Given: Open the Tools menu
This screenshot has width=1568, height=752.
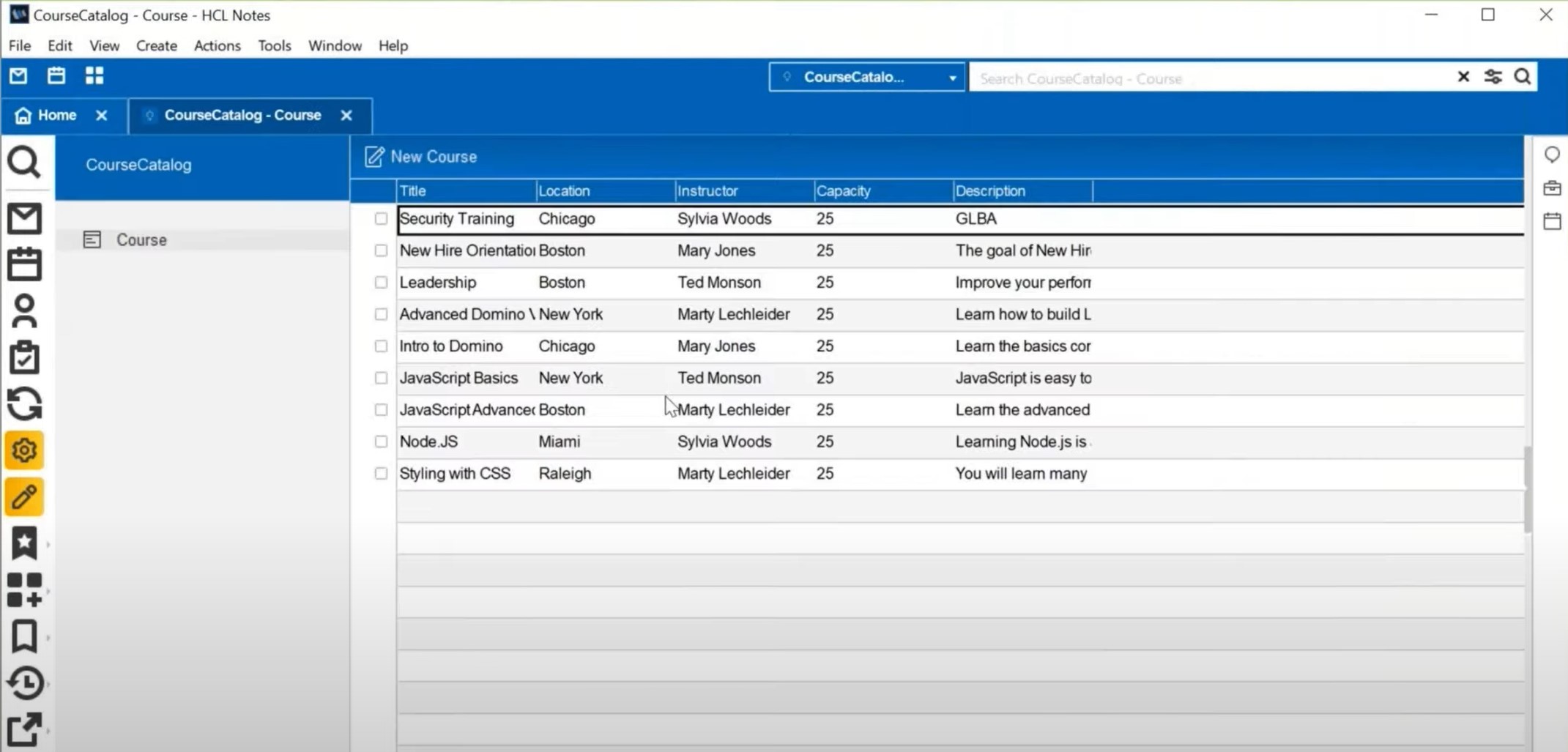Looking at the screenshot, I should coord(275,45).
